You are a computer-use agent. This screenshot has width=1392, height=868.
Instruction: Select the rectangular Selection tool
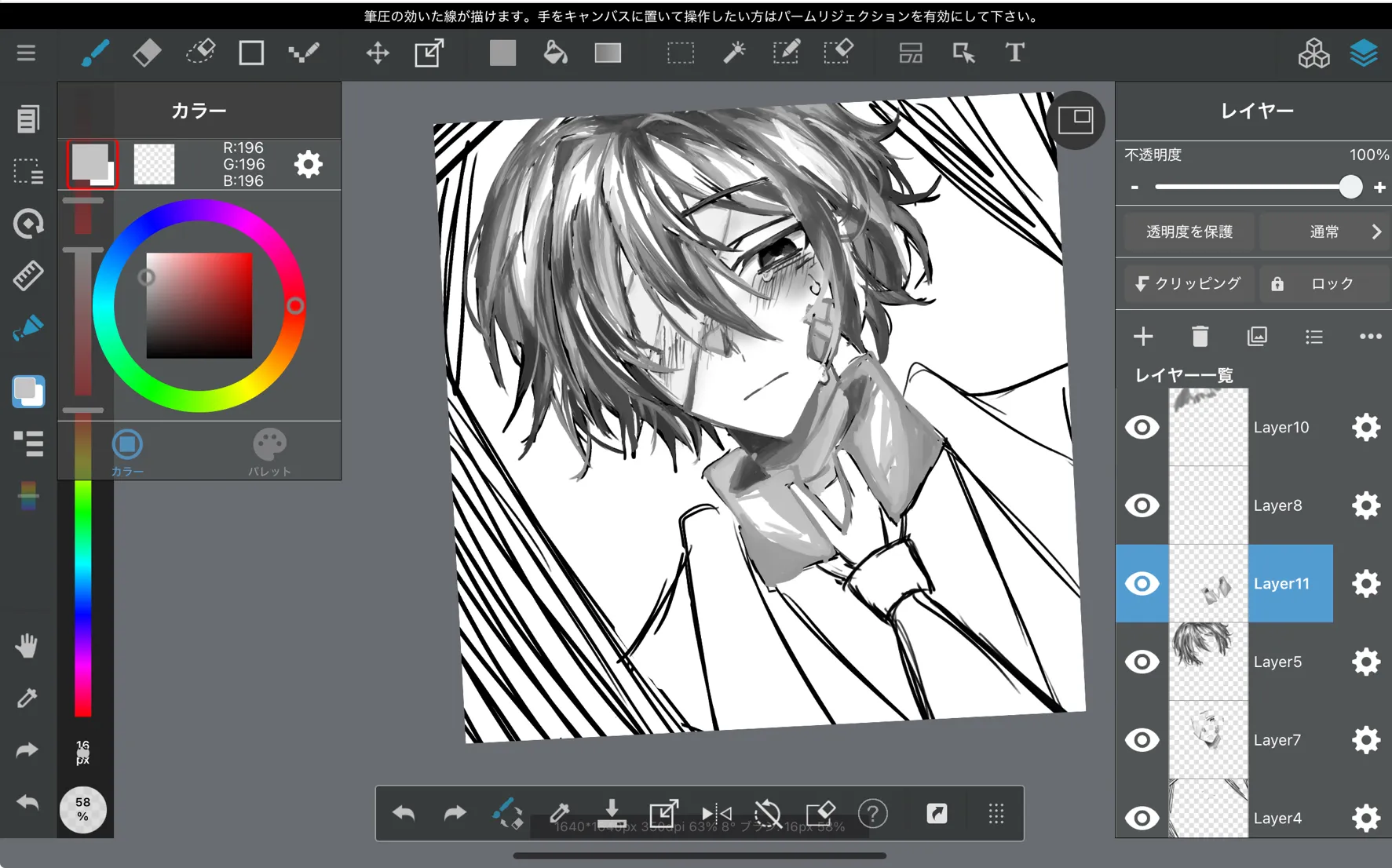(681, 53)
